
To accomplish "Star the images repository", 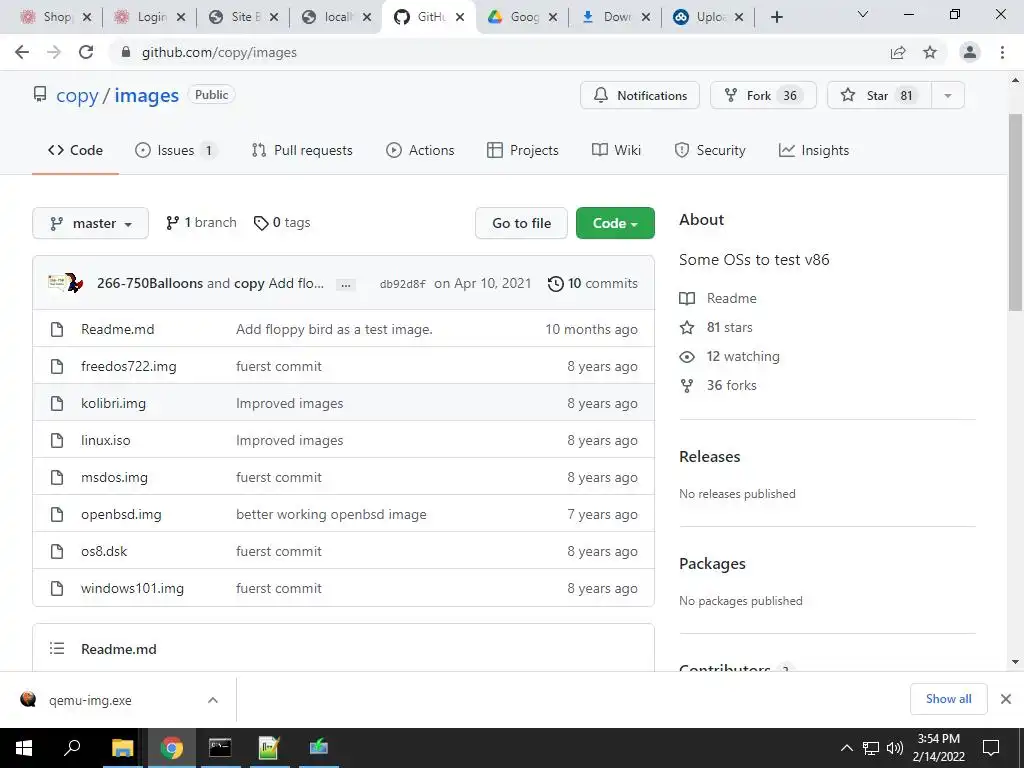I will 879,95.
